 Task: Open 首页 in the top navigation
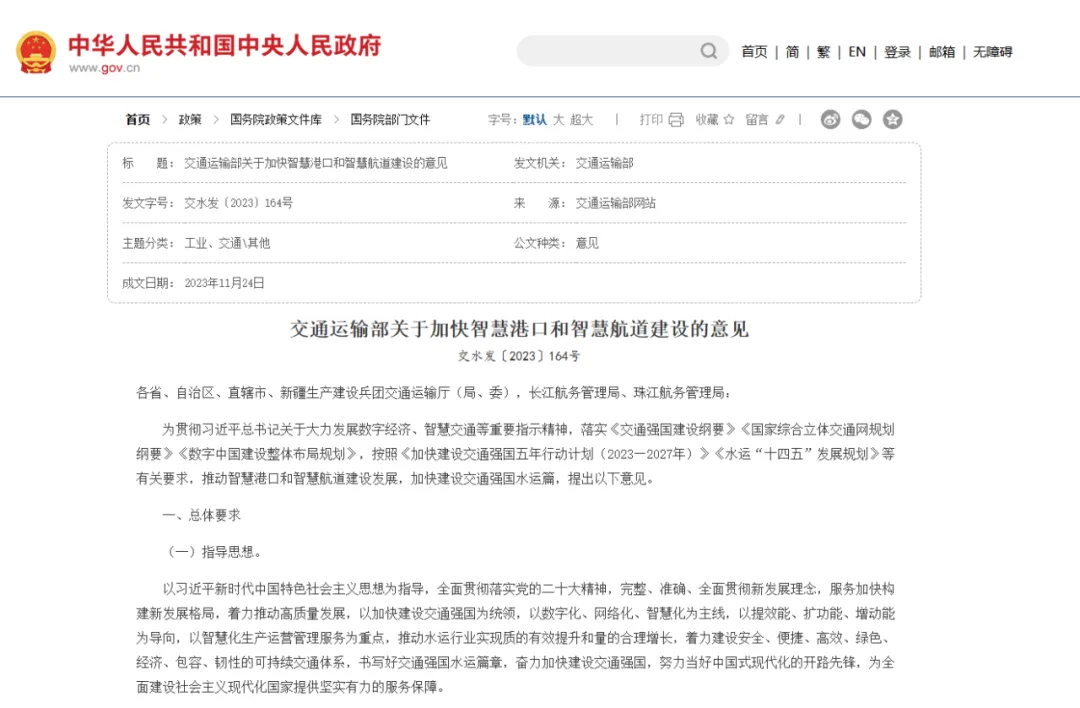point(754,52)
